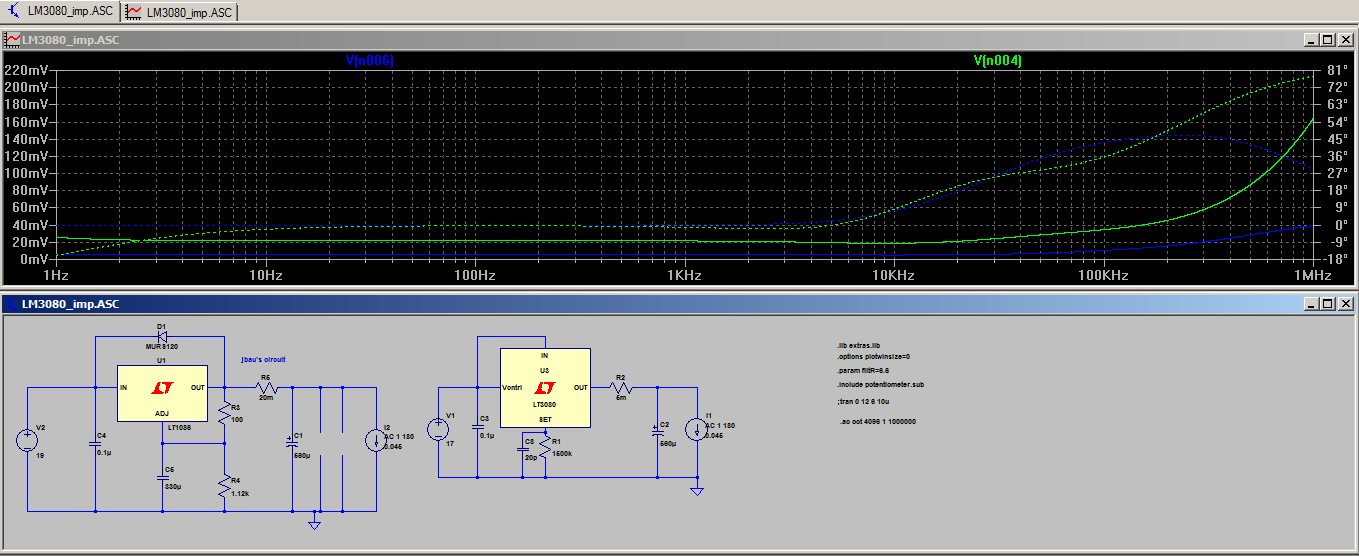Click the 1500k value of R1
The height and width of the screenshot is (556, 1359).
[563, 453]
